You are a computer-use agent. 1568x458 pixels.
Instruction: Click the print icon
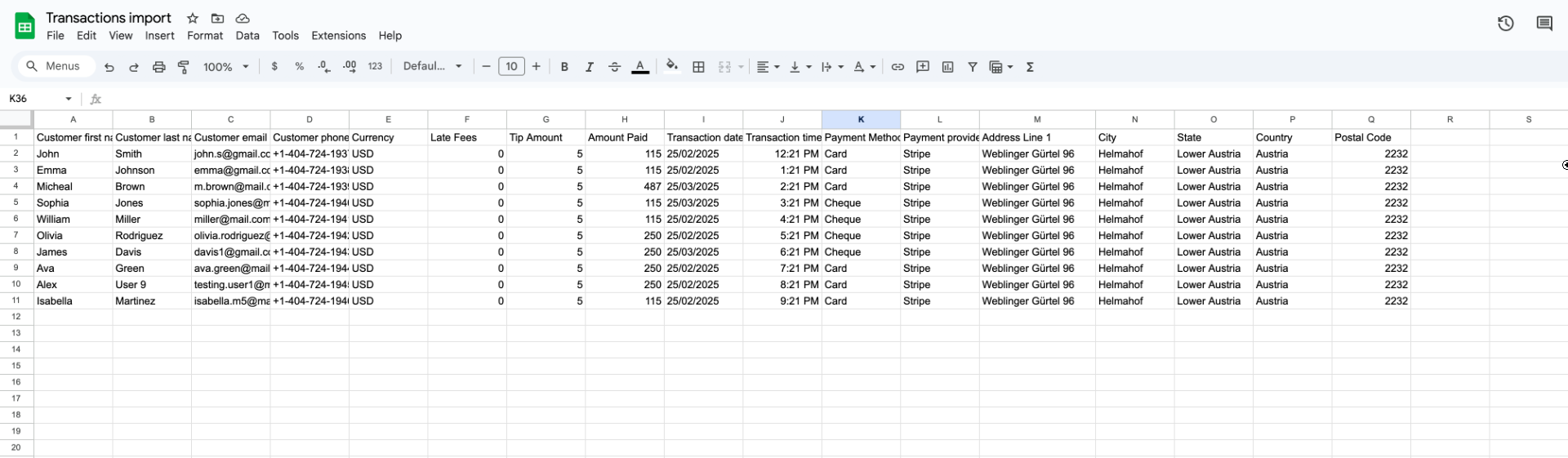point(159,67)
